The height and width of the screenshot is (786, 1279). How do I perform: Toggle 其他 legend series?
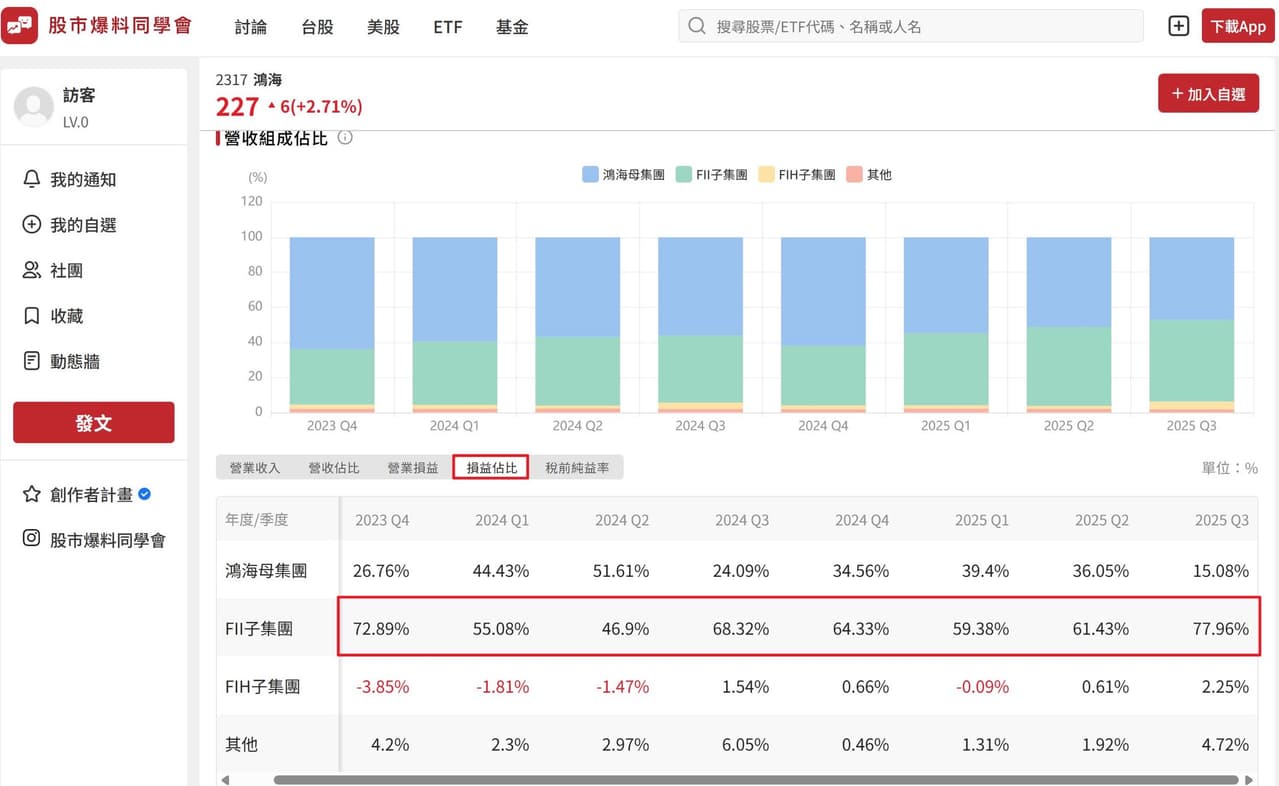tap(868, 174)
